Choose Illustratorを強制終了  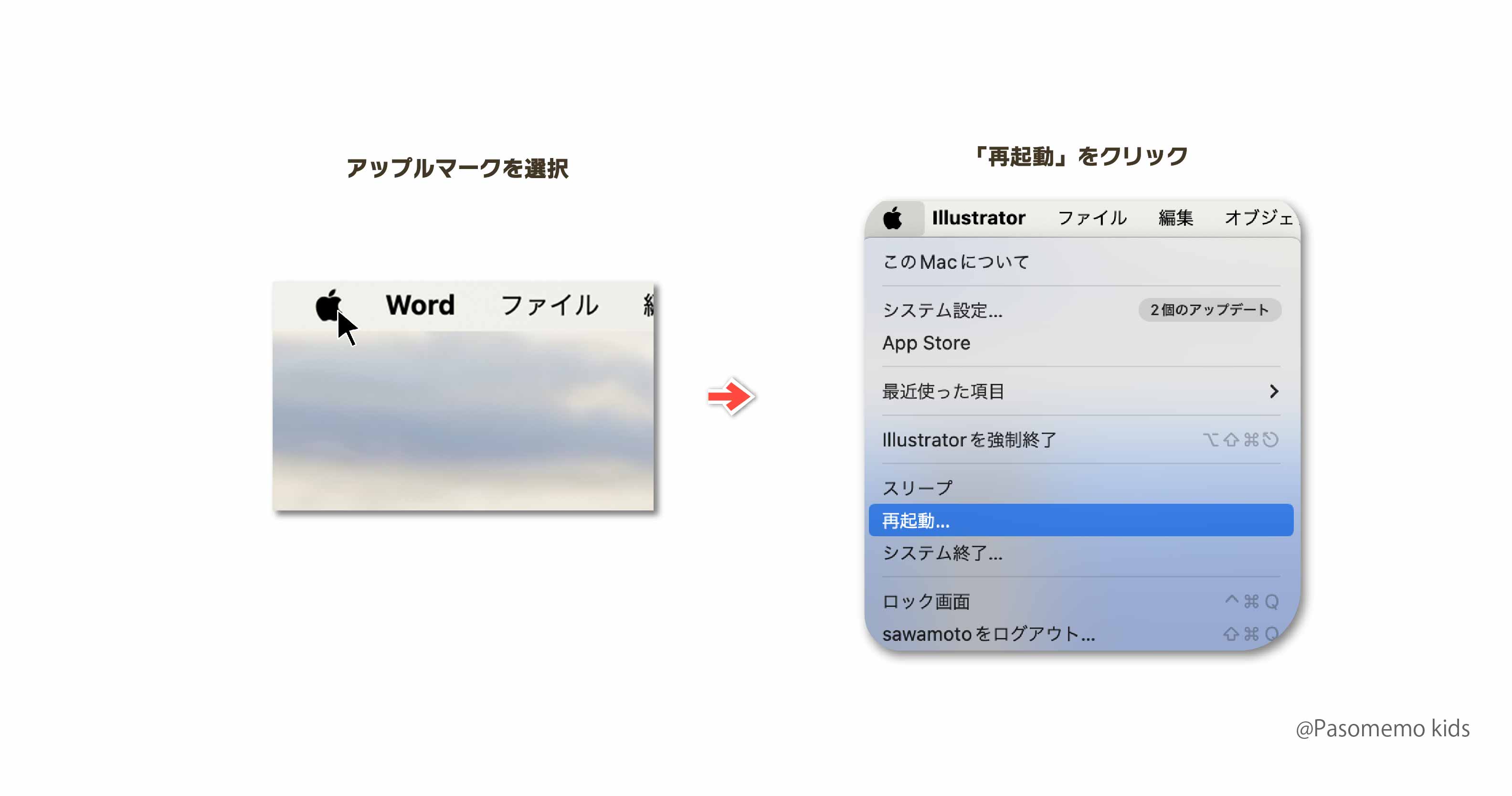pyautogui.click(x=1081, y=440)
